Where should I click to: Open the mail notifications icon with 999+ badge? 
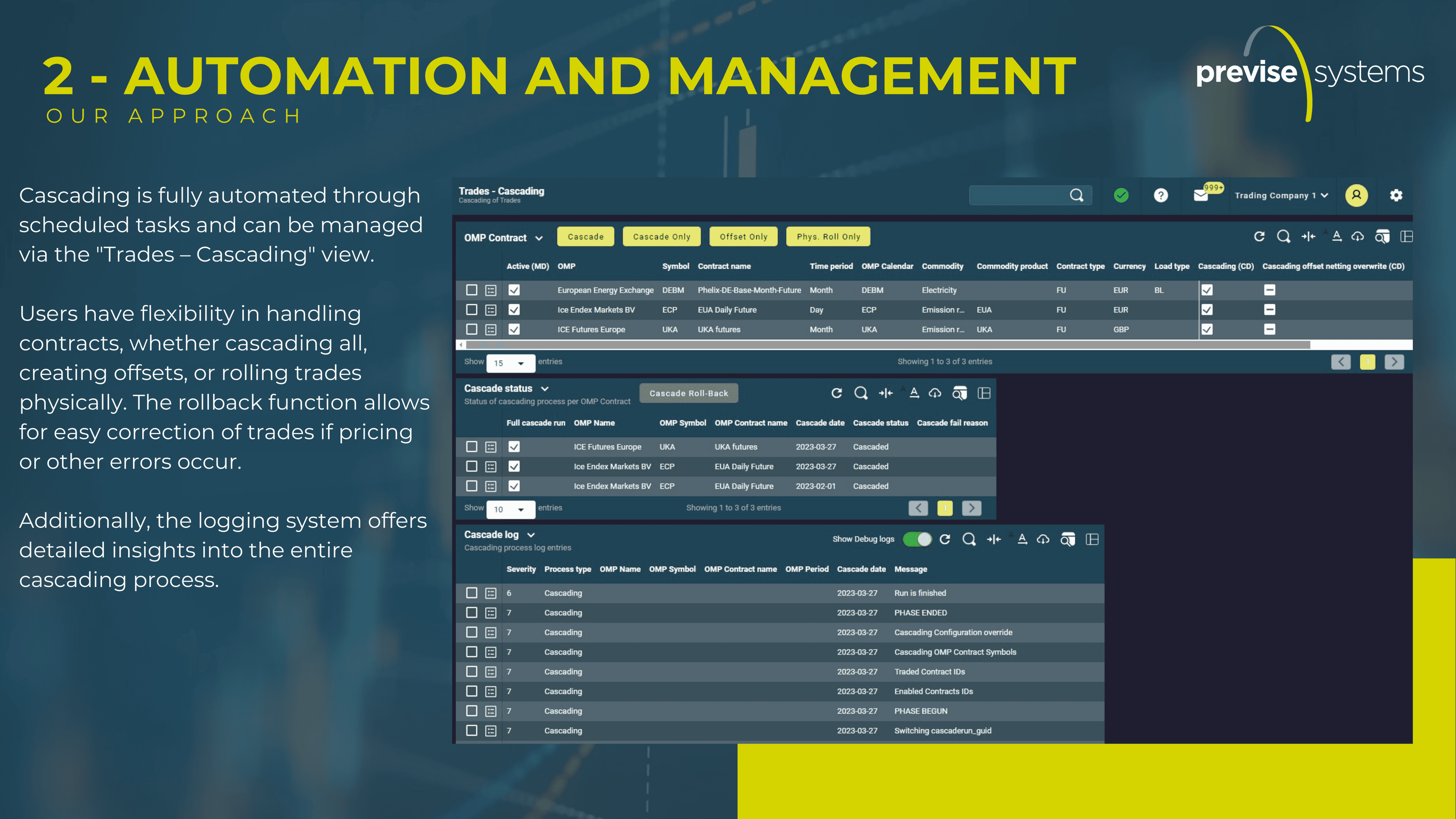[x=1201, y=196]
